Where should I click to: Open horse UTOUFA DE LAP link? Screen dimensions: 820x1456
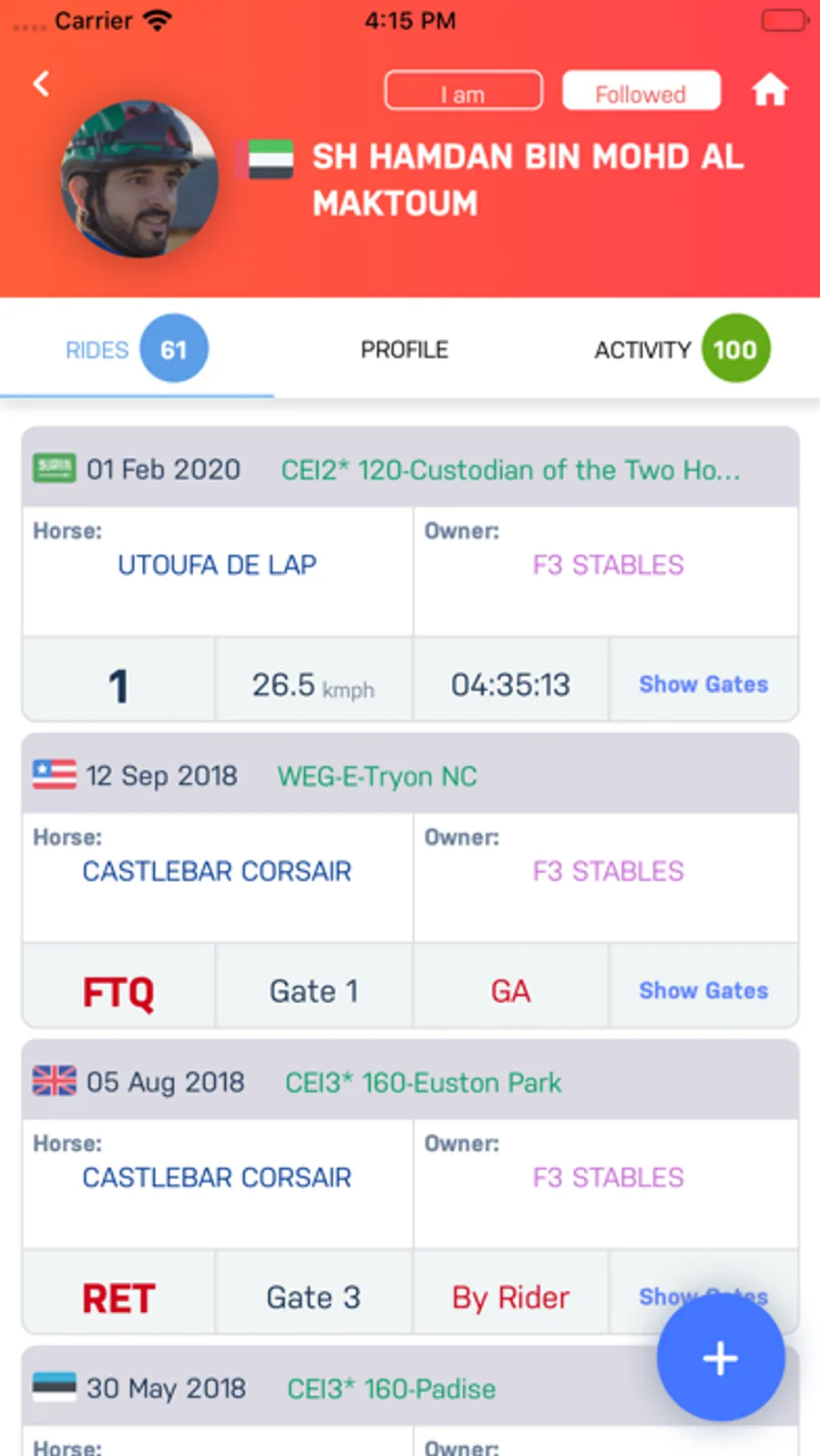tap(217, 565)
